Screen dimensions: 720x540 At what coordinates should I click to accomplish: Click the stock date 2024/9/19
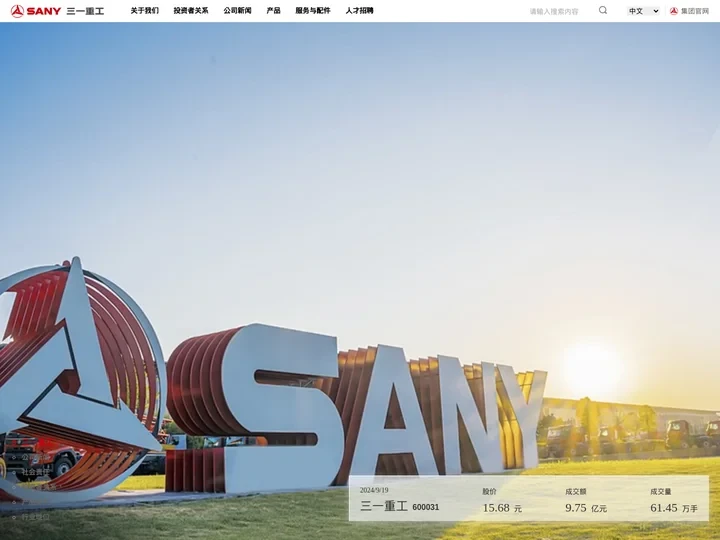click(x=374, y=490)
